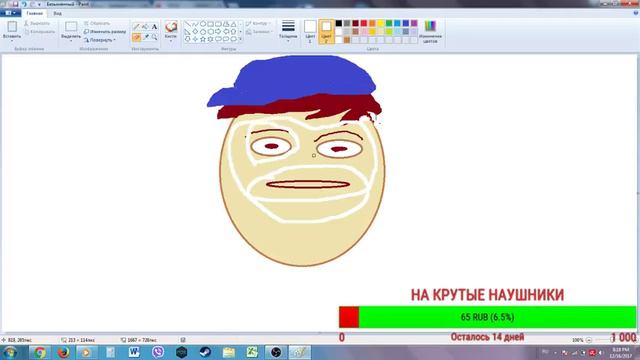
Task: Activate the Color 1 (Цвет 1) box
Action: 310,31
